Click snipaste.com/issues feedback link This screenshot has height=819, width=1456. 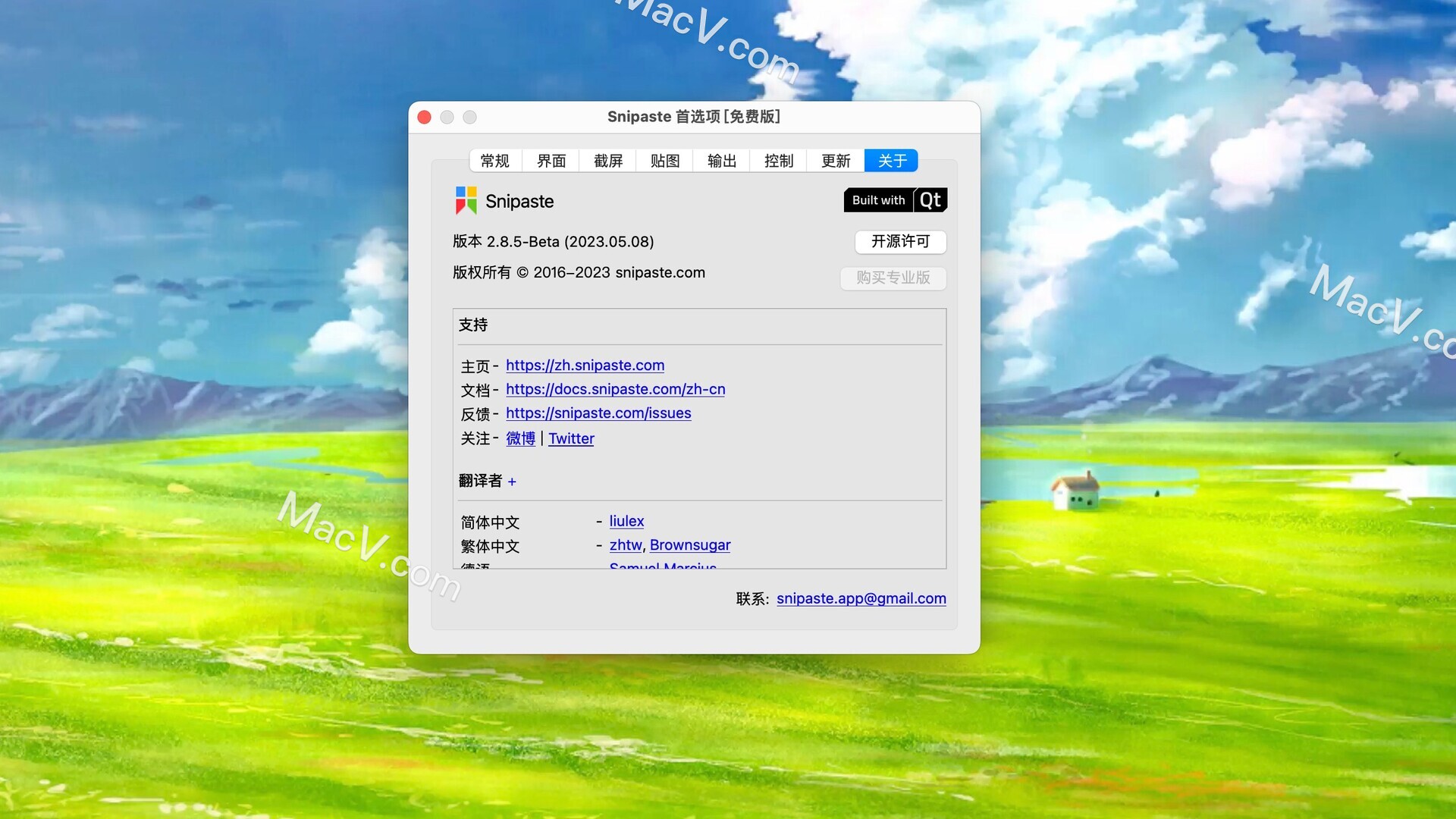(597, 413)
